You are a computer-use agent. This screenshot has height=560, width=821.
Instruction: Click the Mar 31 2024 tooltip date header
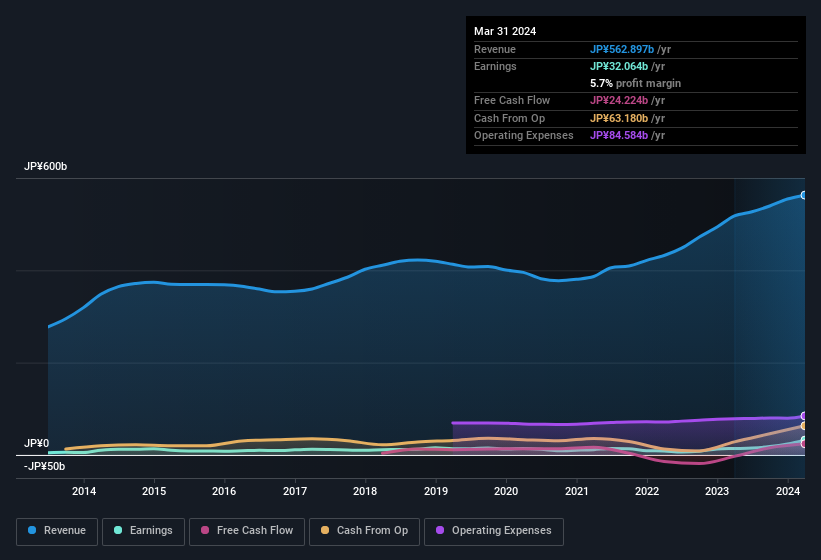(x=505, y=31)
